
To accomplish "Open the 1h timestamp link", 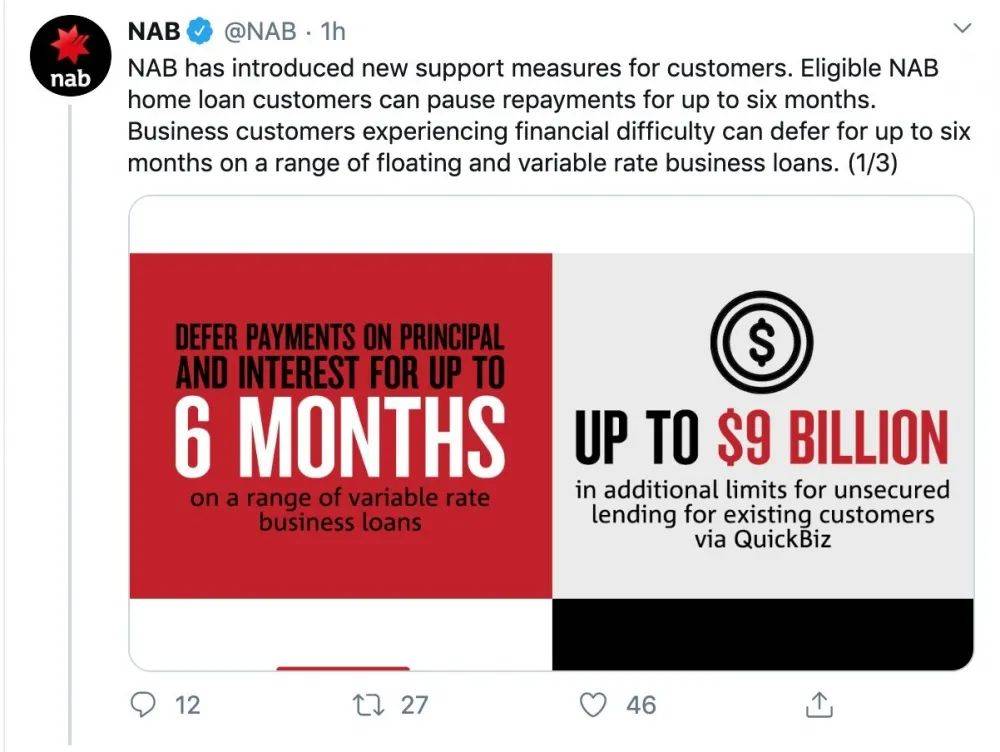I will coord(332,31).
